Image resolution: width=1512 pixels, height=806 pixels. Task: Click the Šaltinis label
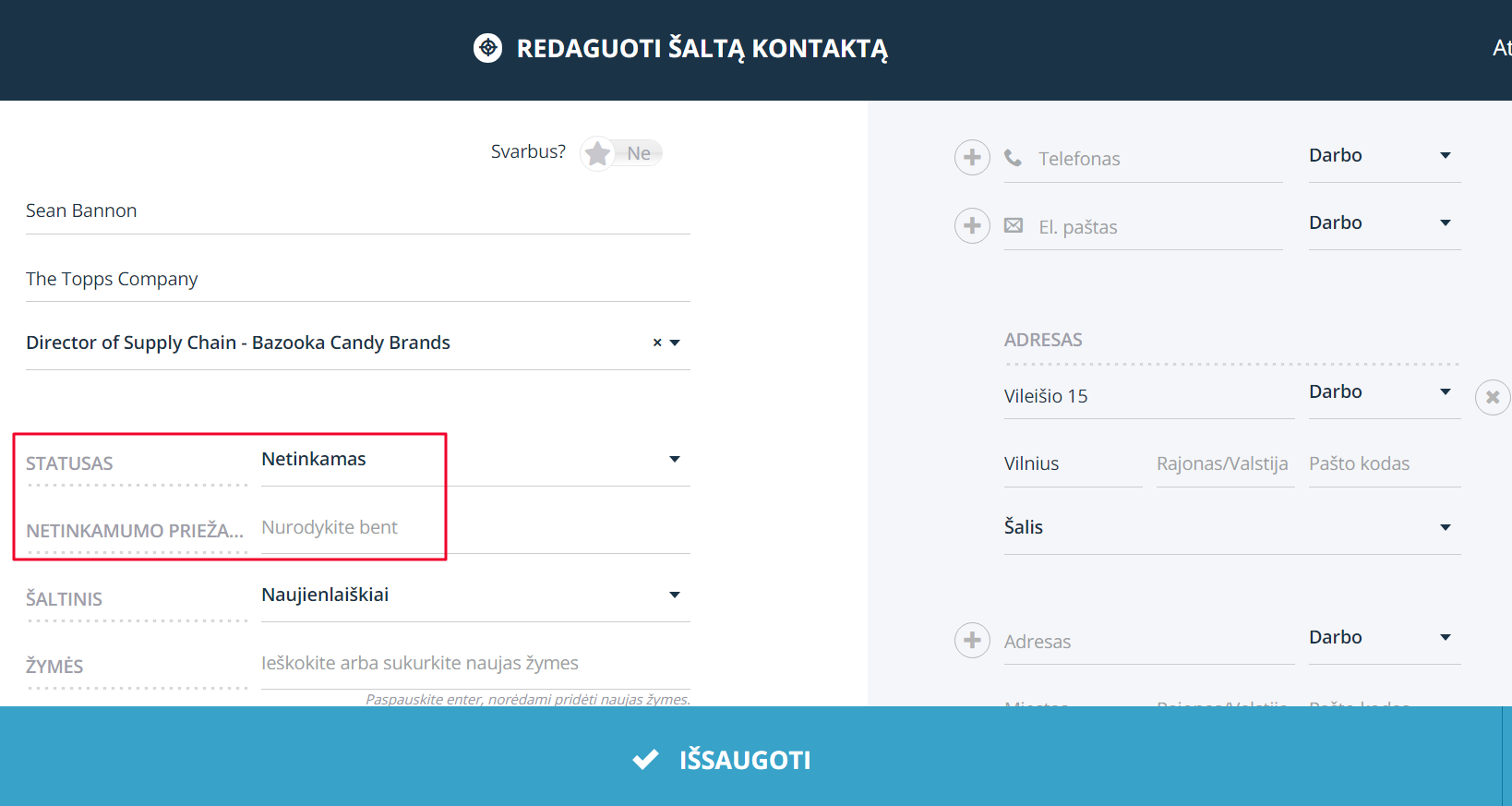coord(64,599)
